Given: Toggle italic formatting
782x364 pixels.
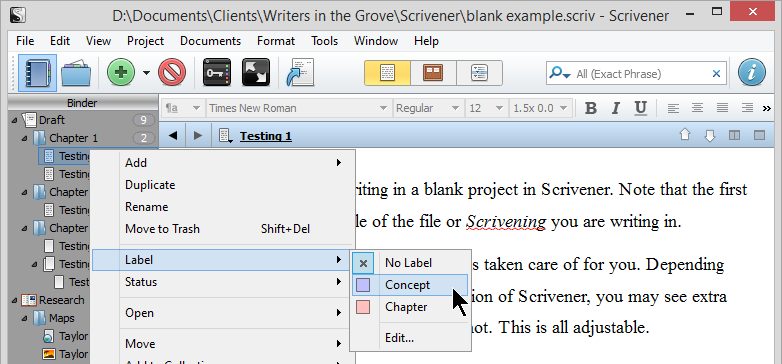Looking at the screenshot, I should click(x=615, y=108).
